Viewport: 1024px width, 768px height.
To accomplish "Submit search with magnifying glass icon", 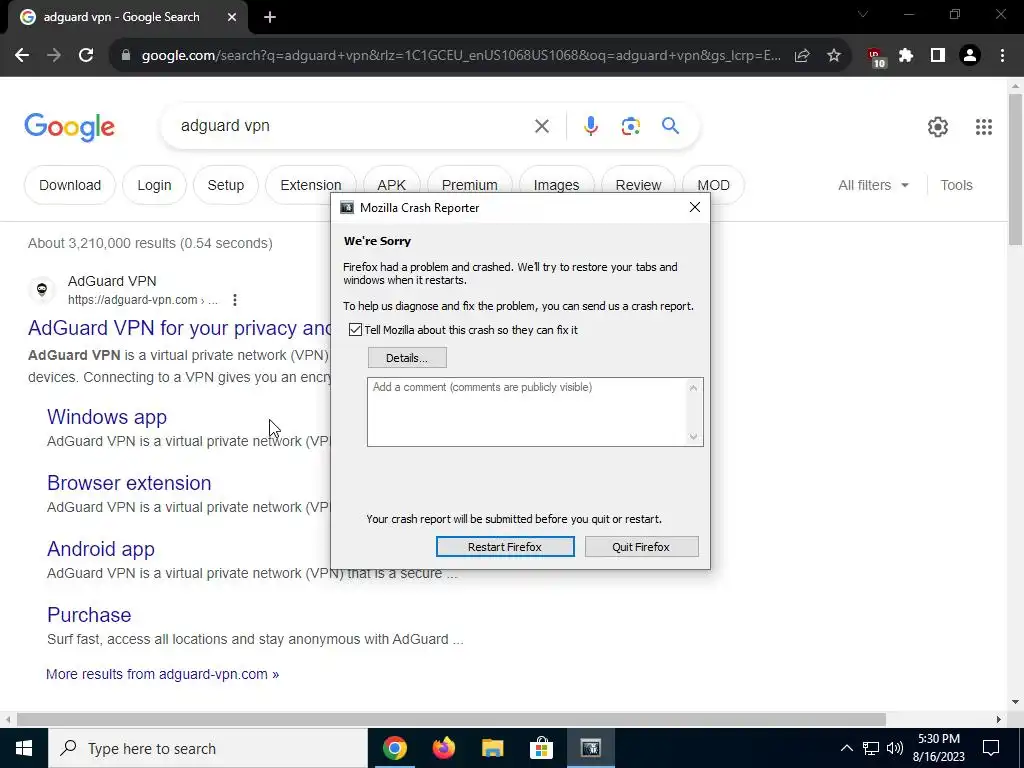I will coord(670,125).
